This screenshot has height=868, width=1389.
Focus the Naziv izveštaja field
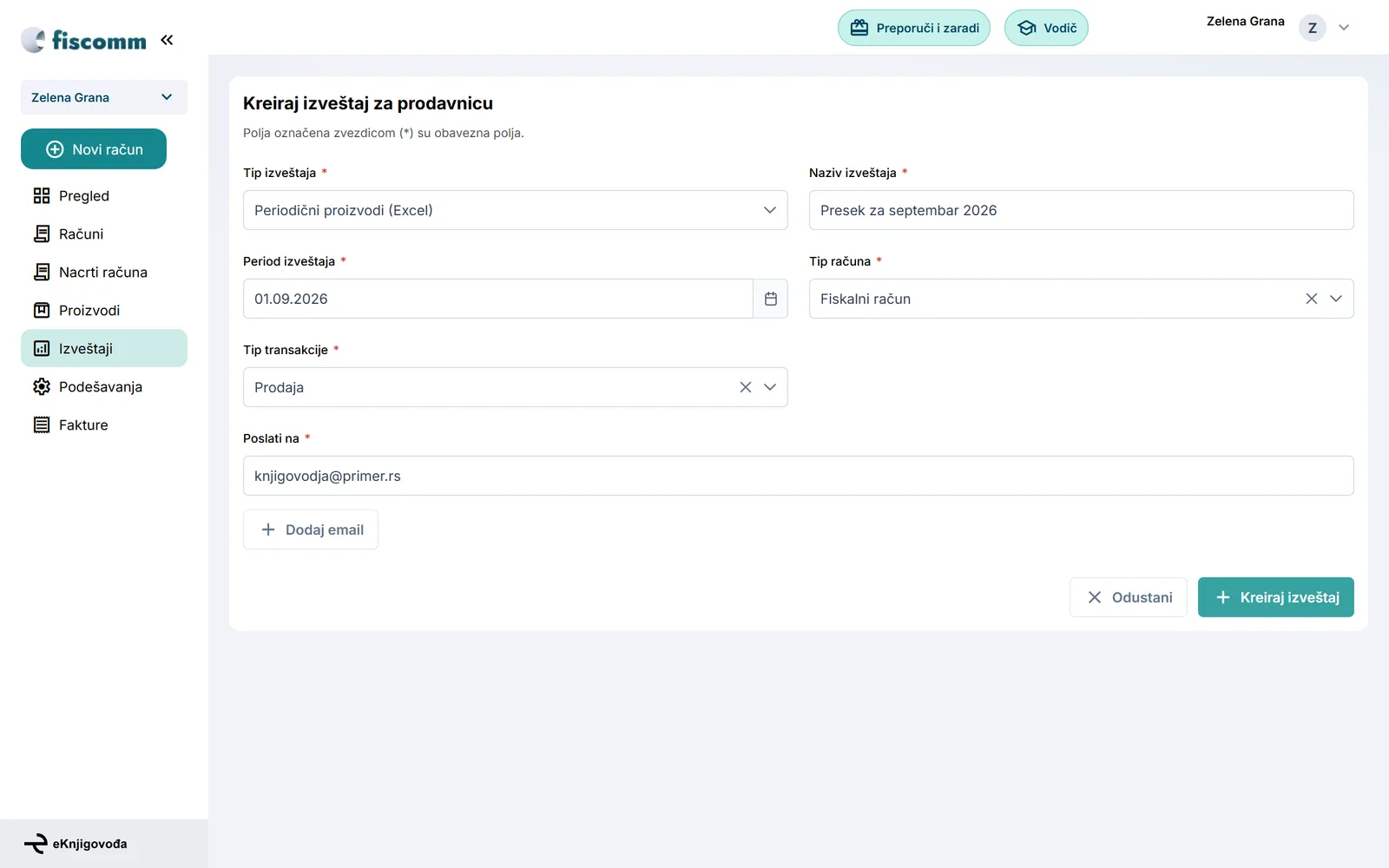click(x=1082, y=210)
